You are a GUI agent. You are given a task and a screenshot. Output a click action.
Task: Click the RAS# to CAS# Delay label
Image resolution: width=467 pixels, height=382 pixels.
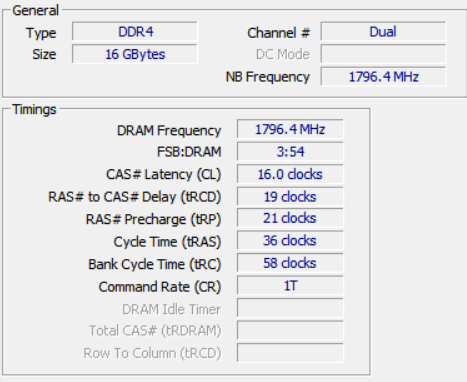pyautogui.click(x=135, y=197)
